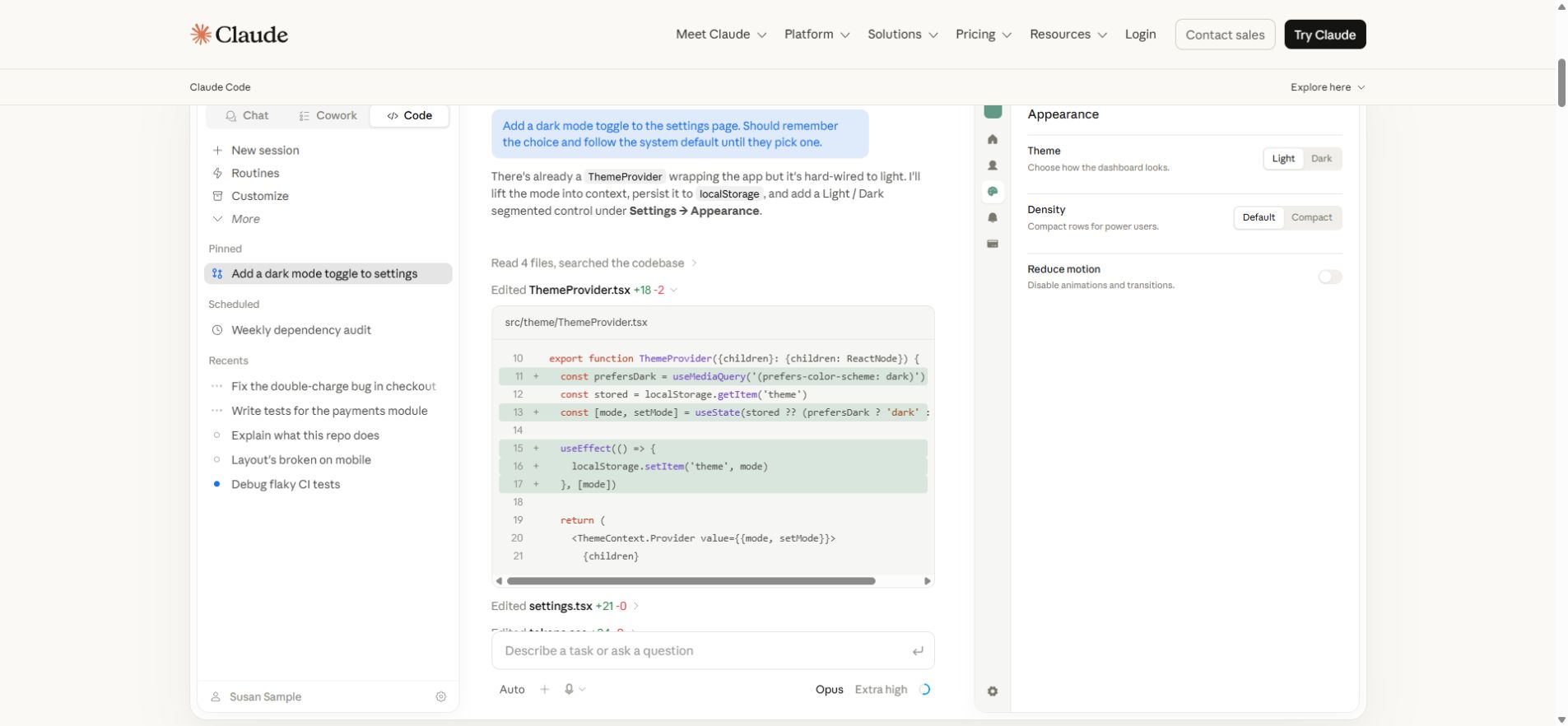Open Write tests for the payments module
This screenshot has width=1568, height=726.
click(329, 411)
